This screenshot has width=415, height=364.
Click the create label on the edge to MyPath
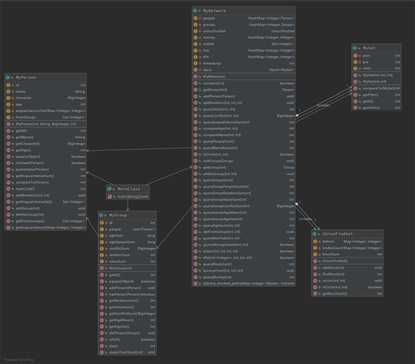[x=322, y=105]
